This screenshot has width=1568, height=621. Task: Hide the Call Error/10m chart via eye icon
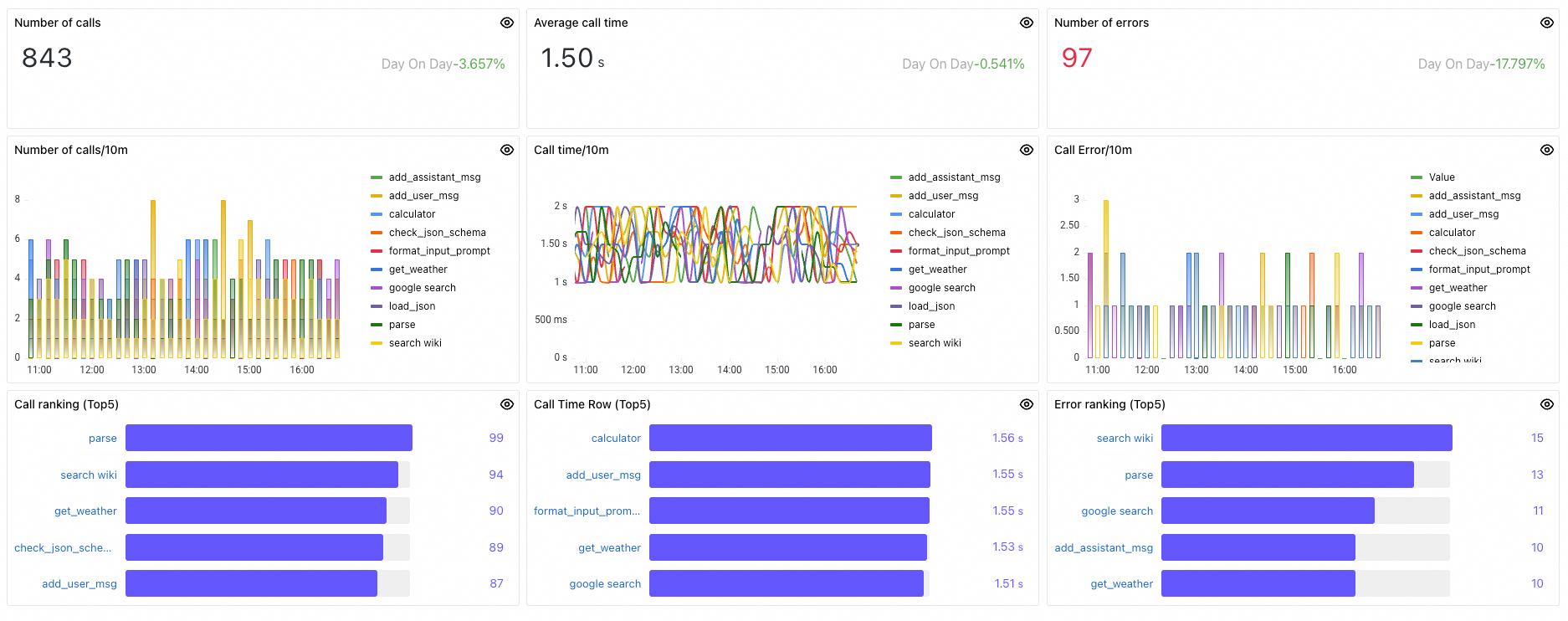tap(1547, 150)
